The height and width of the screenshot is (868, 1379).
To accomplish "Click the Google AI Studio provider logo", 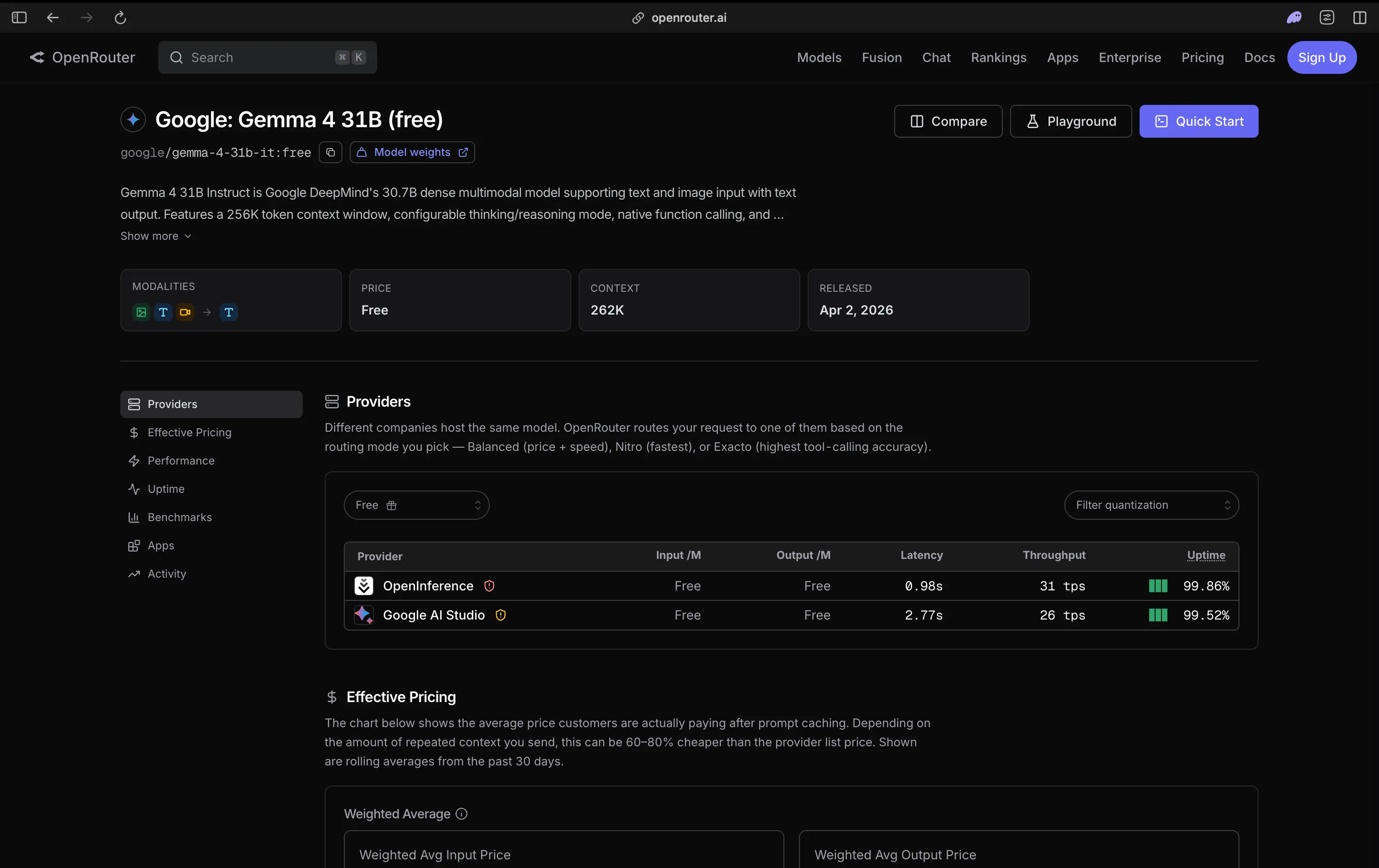I will [363, 615].
